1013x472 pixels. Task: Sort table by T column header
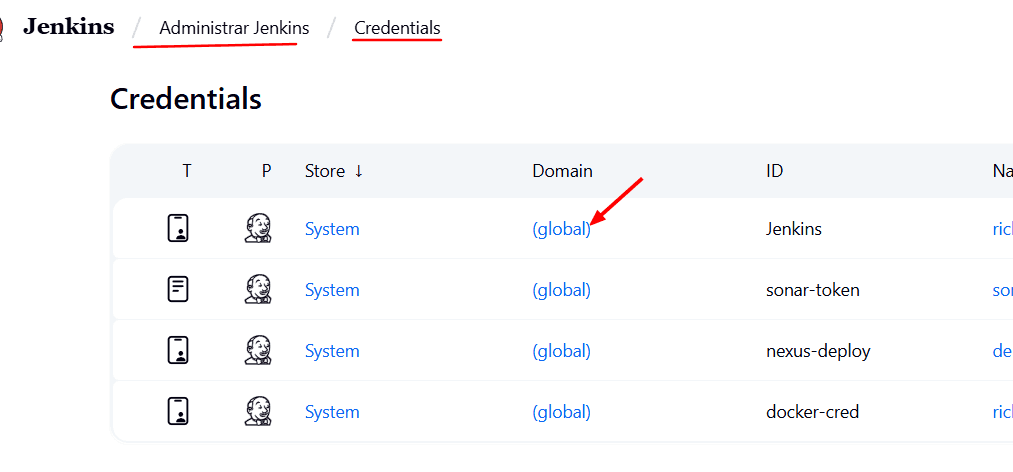point(187,171)
